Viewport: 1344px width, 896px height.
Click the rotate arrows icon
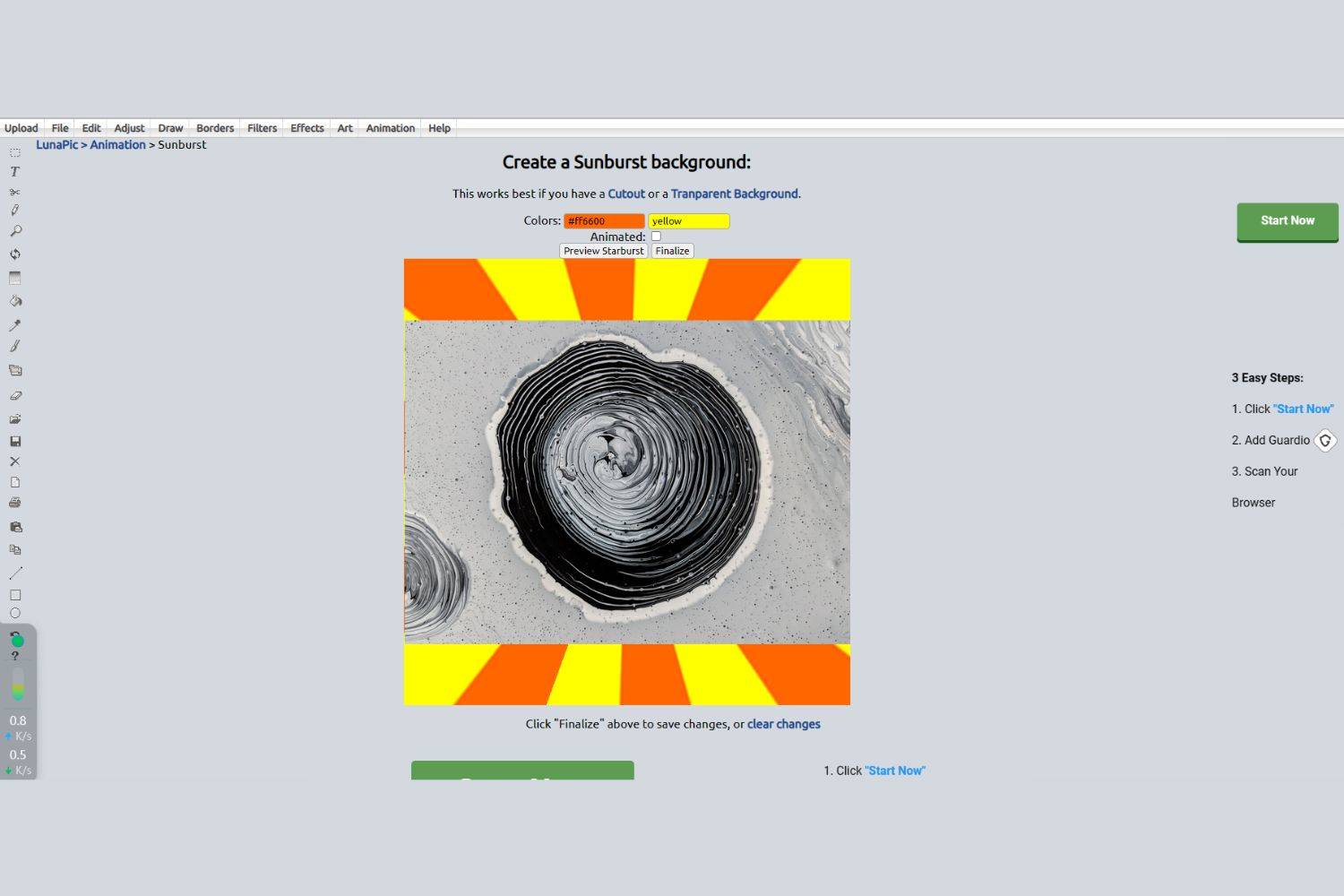pos(15,254)
